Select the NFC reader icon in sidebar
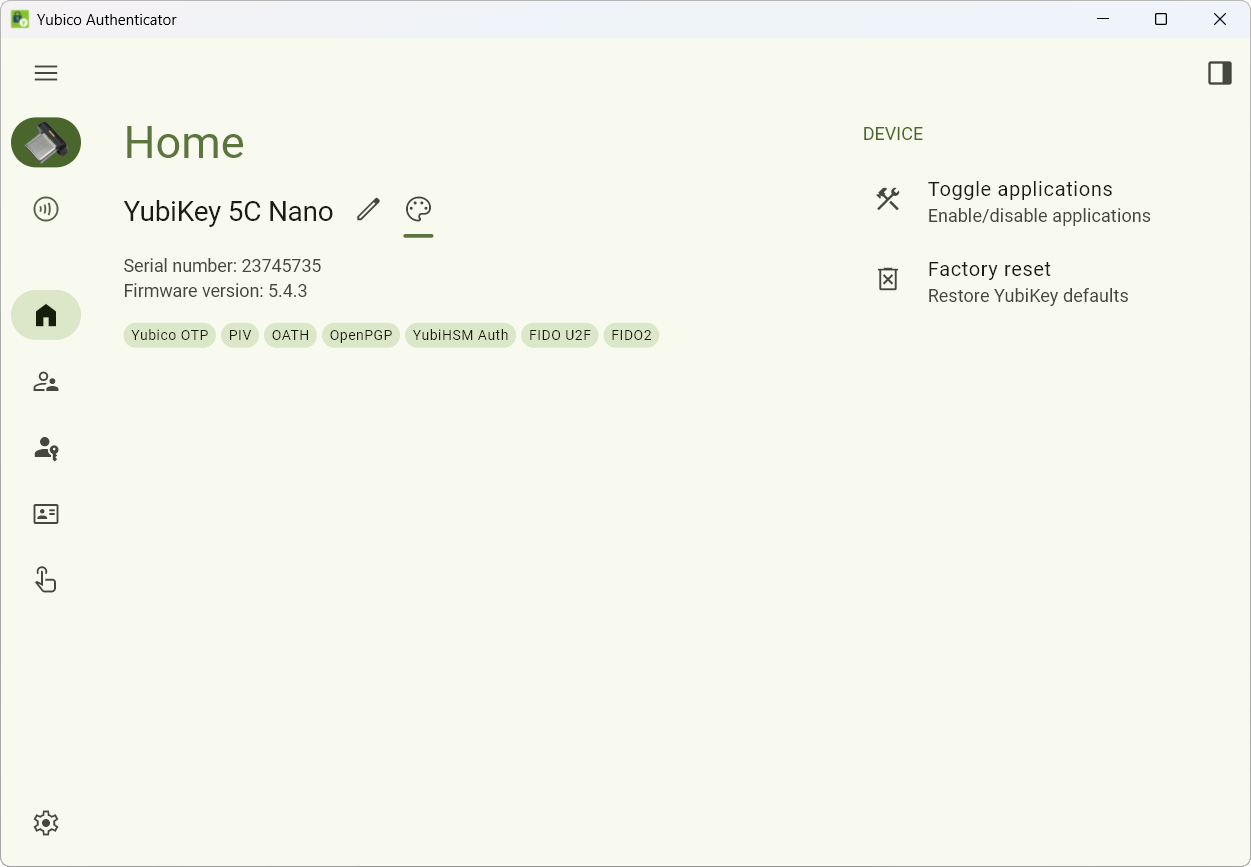This screenshot has height=867, width=1251. (x=46, y=209)
